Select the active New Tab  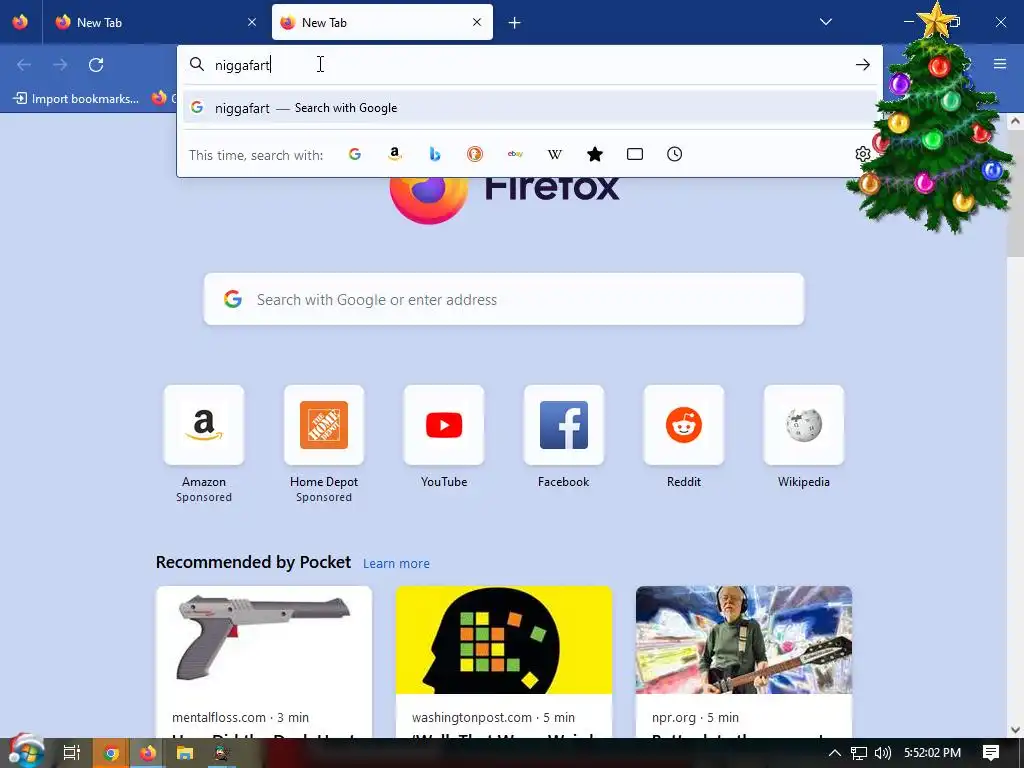click(x=382, y=23)
